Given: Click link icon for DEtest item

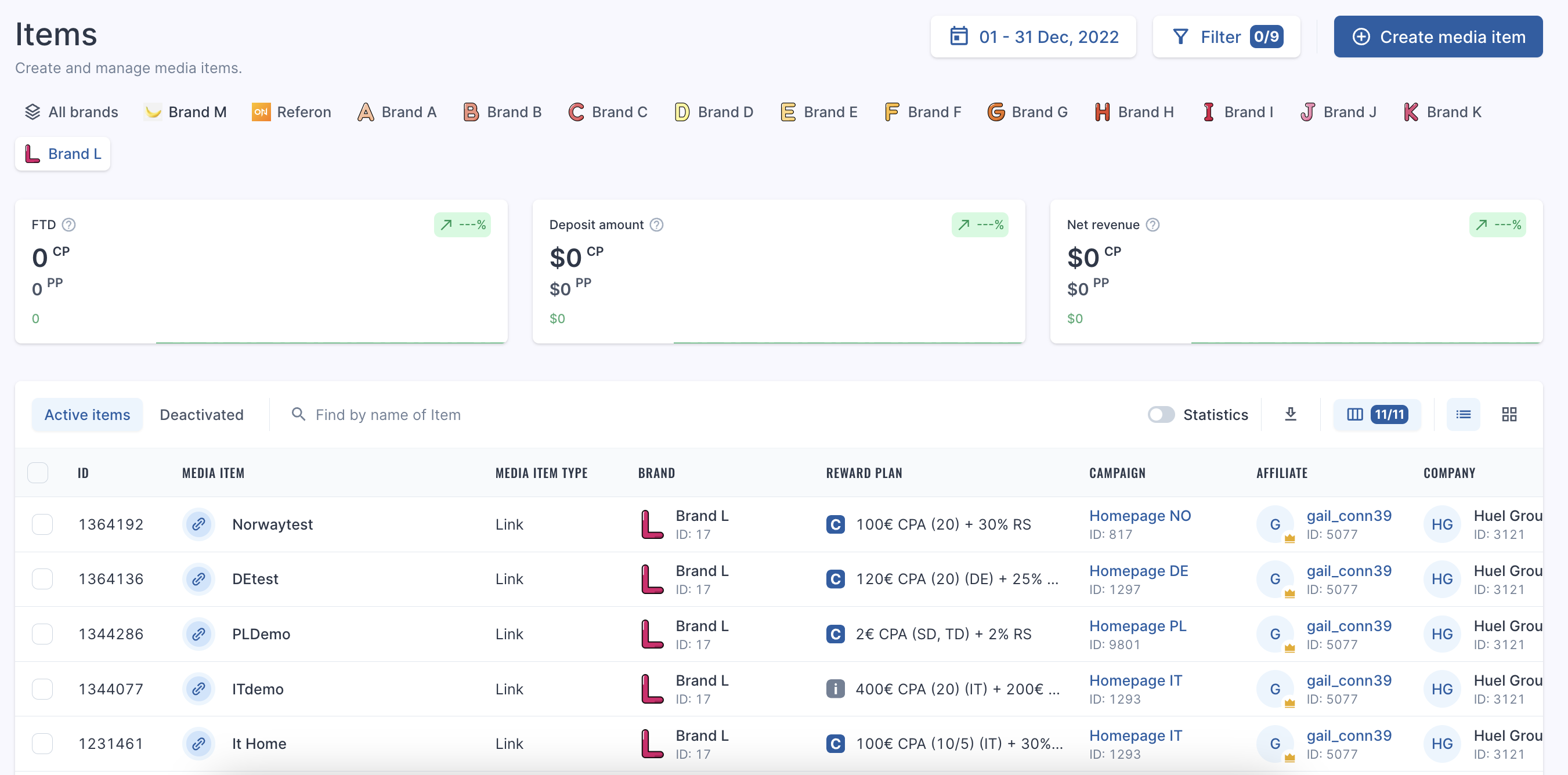Looking at the screenshot, I should pyautogui.click(x=198, y=578).
